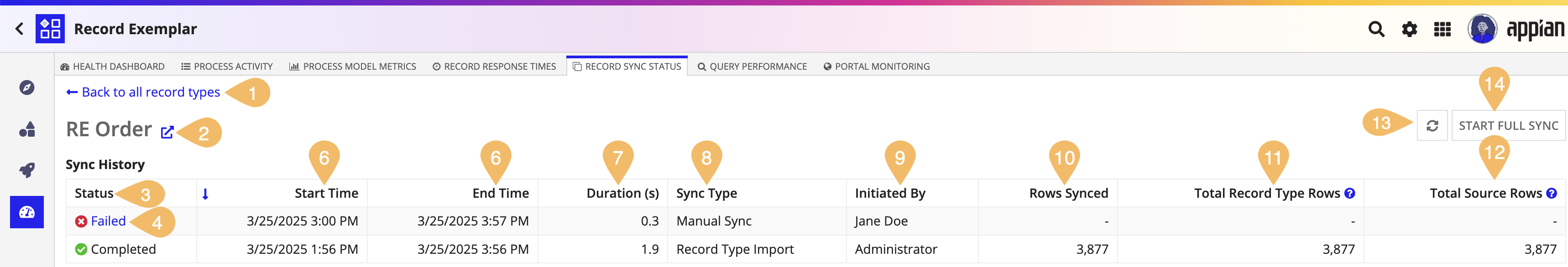The height and width of the screenshot is (267, 1568).
Task: Click the Completed status text
Action: pos(123,249)
